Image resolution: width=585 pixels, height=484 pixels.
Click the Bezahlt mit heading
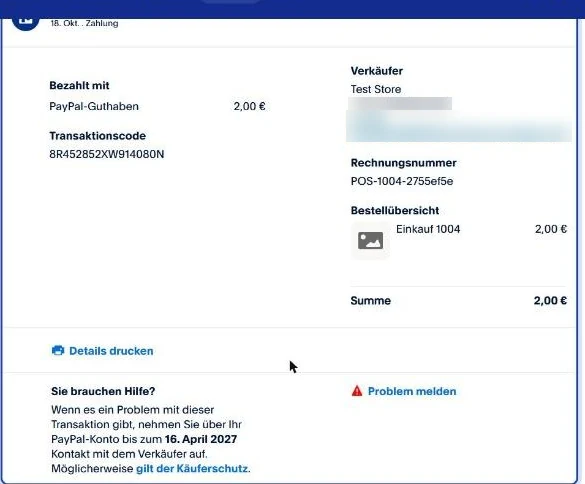pyautogui.click(x=79, y=85)
